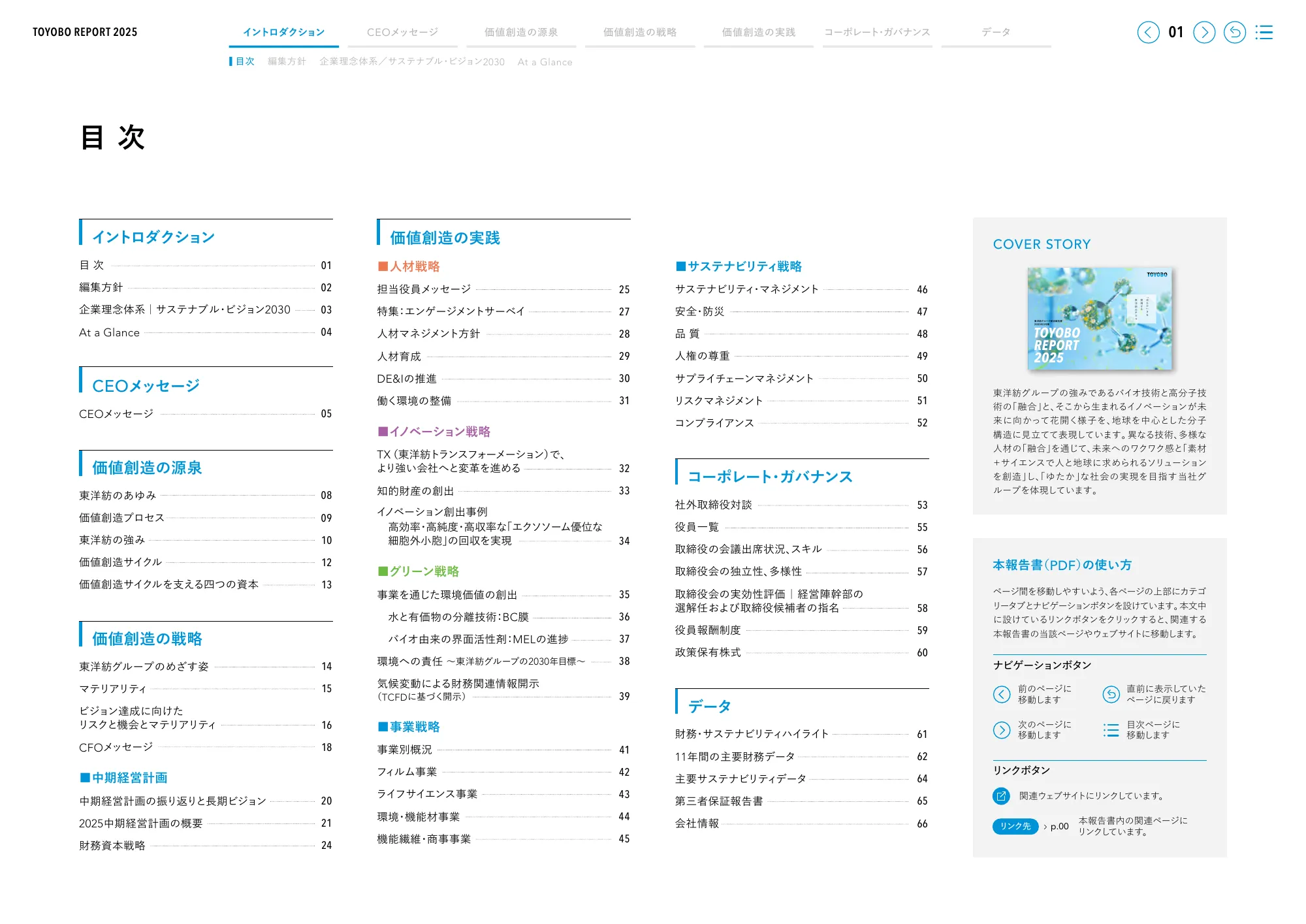Click the previous page arrow icon
1306x924 pixels.
coord(1149,31)
